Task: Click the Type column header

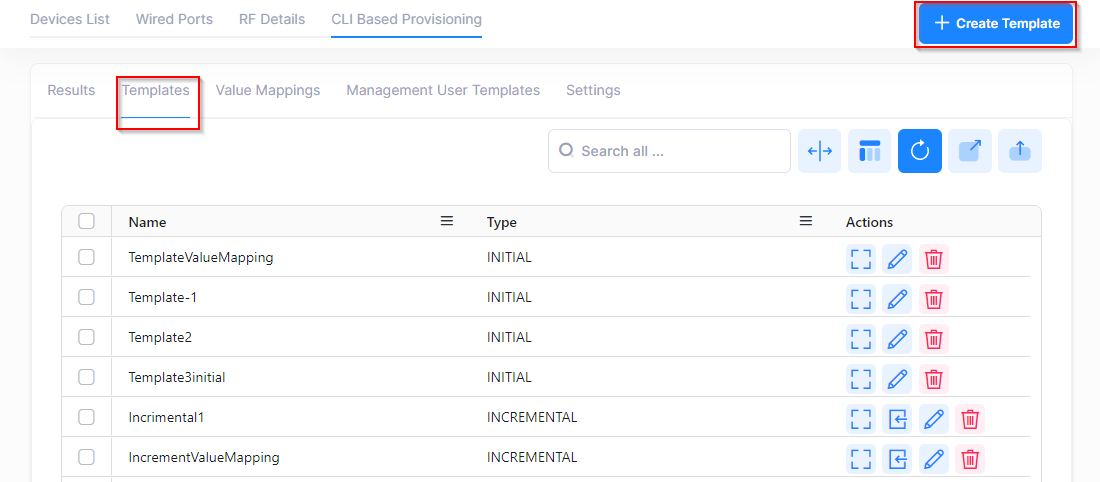Action: click(x=502, y=222)
